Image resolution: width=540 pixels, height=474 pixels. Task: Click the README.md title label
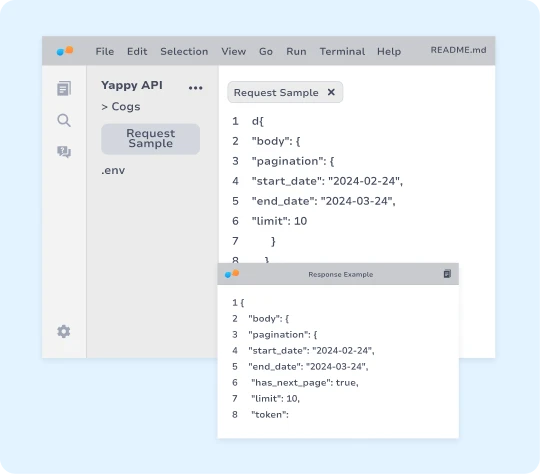click(458, 50)
